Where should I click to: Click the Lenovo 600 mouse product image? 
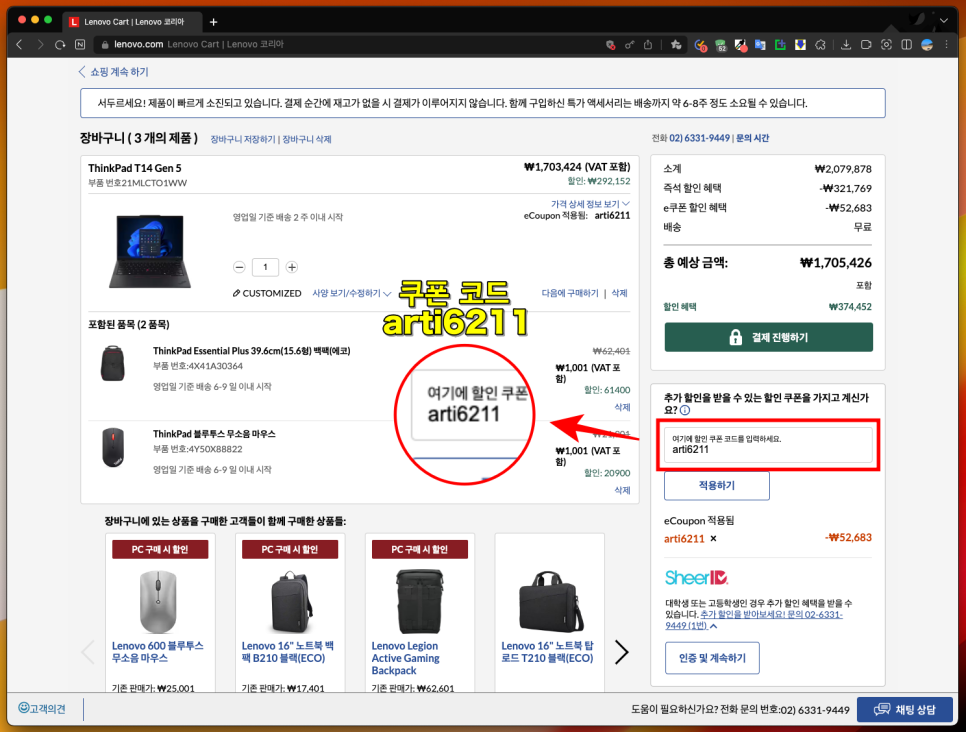[158, 602]
